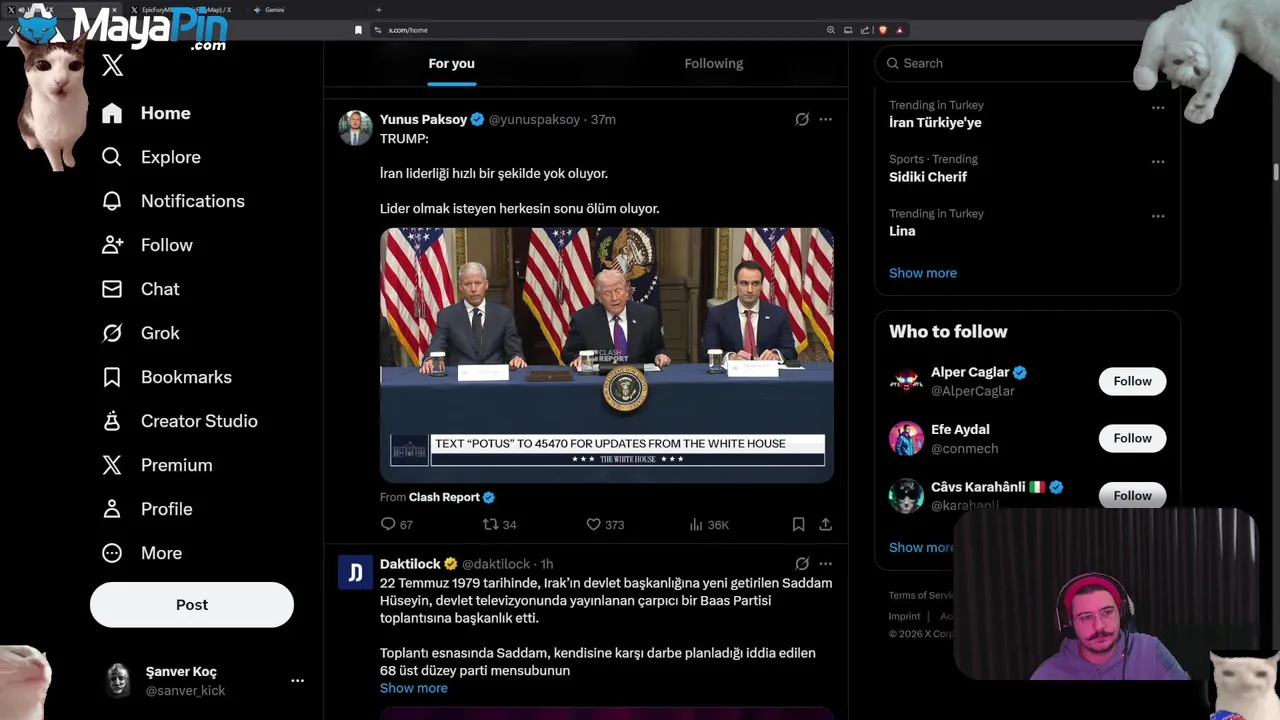The height and width of the screenshot is (720, 1280).
Task: Open Alper Caglar's avatar in Who to follow
Action: (x=906, y=381)
